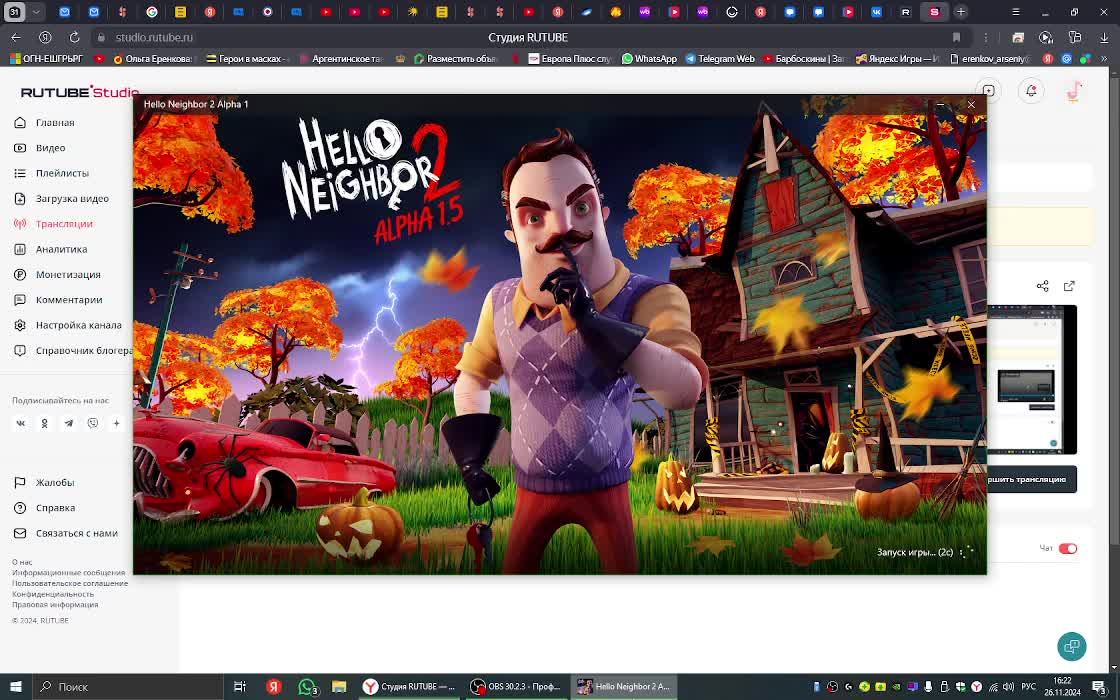Open Информационные сообщения footer link

tap(69, 572)
